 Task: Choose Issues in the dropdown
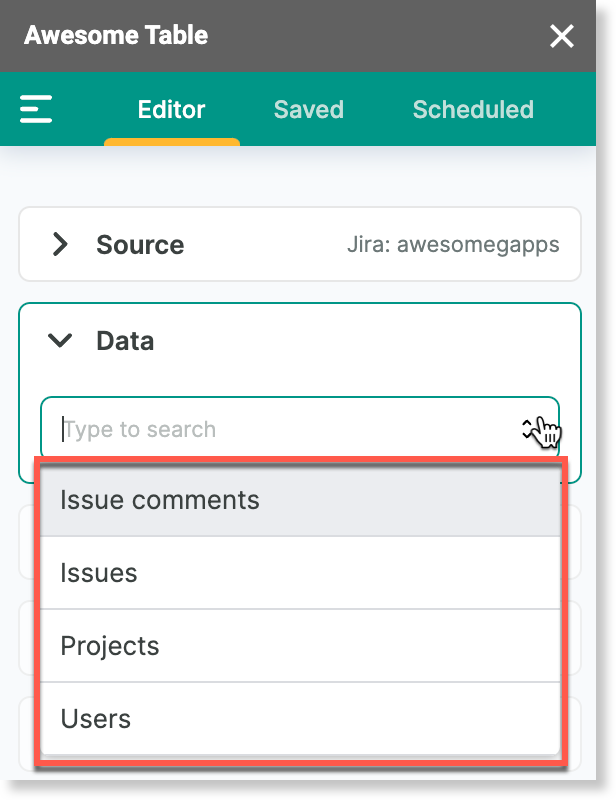[x=300, y=573]
